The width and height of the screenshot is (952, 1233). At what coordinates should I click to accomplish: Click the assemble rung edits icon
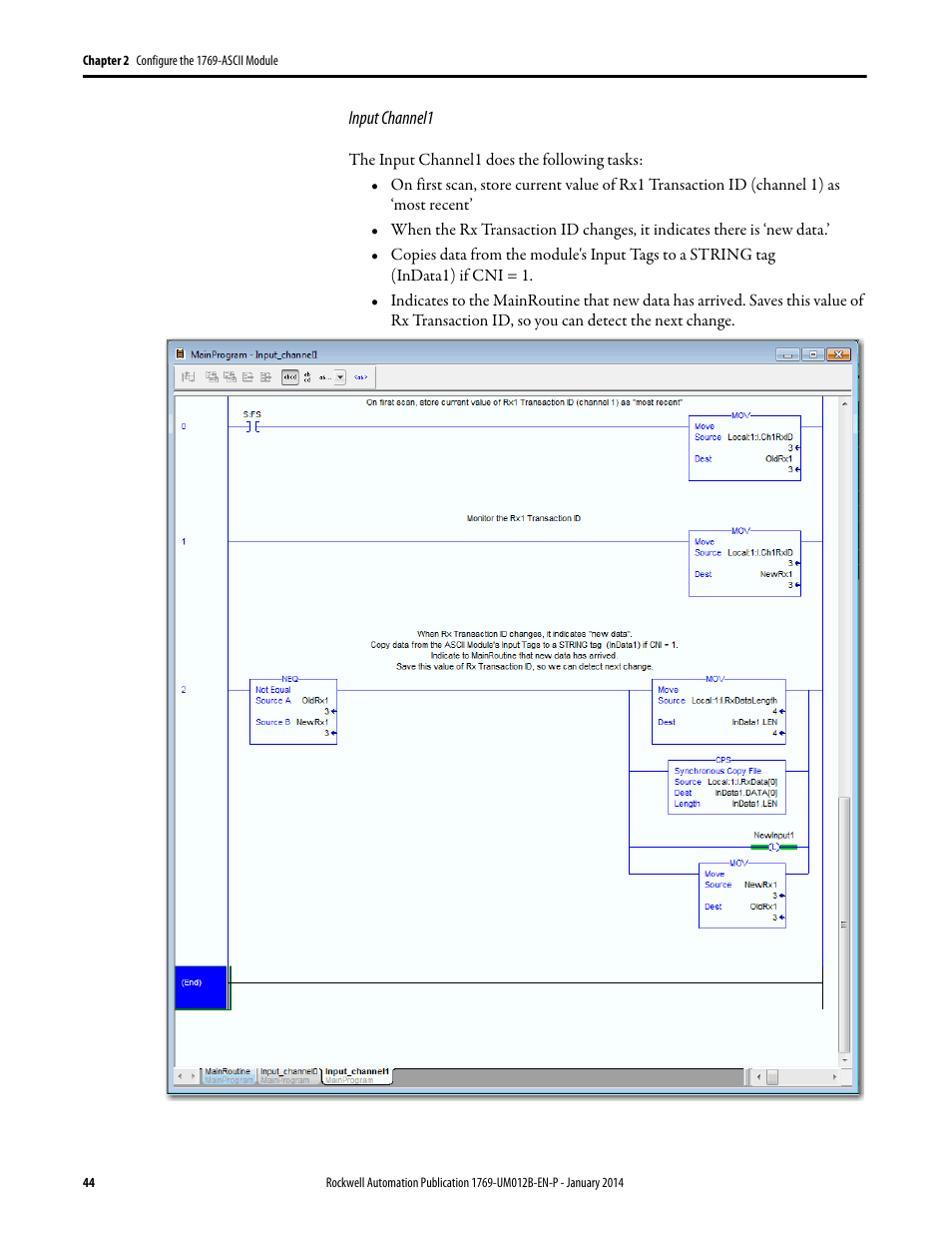point(247,377)
